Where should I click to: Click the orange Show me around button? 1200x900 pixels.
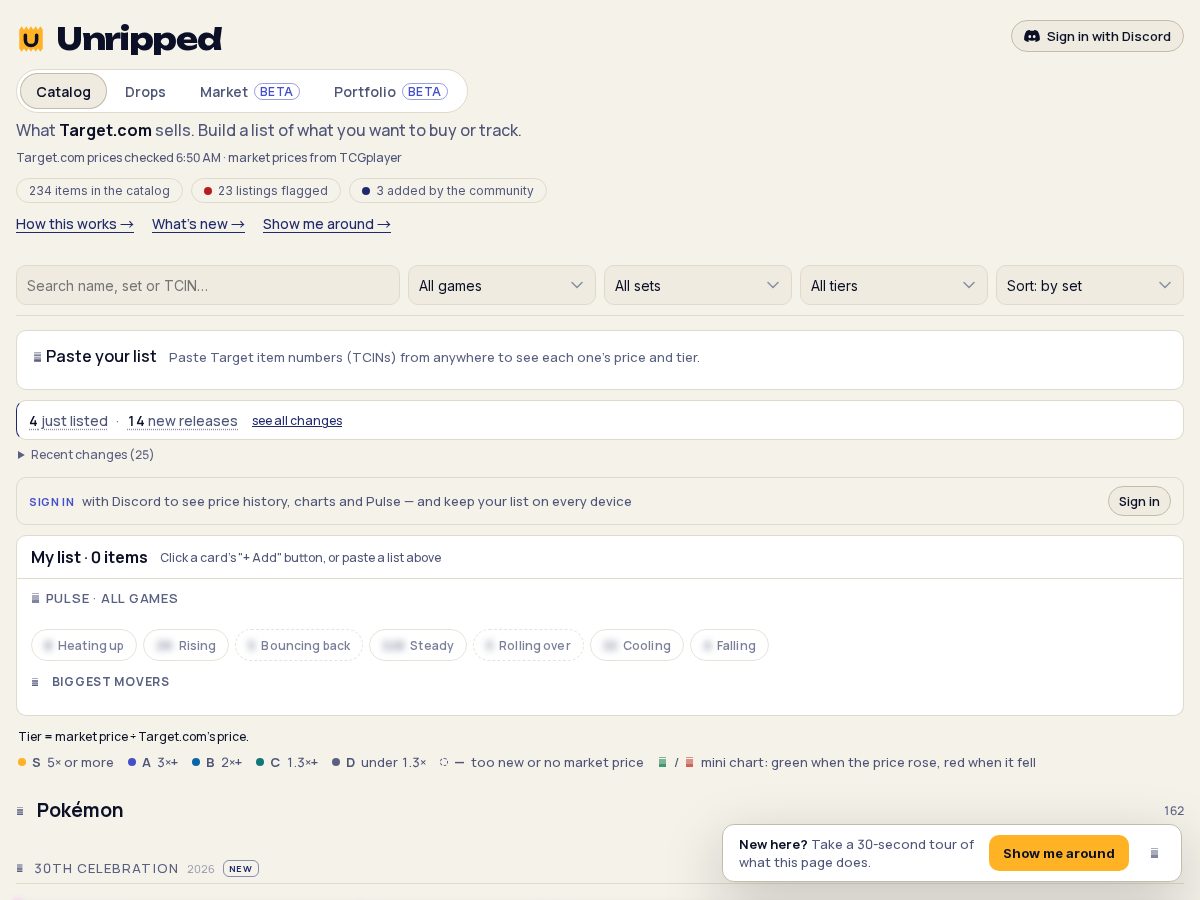[x=1059, y=853]
